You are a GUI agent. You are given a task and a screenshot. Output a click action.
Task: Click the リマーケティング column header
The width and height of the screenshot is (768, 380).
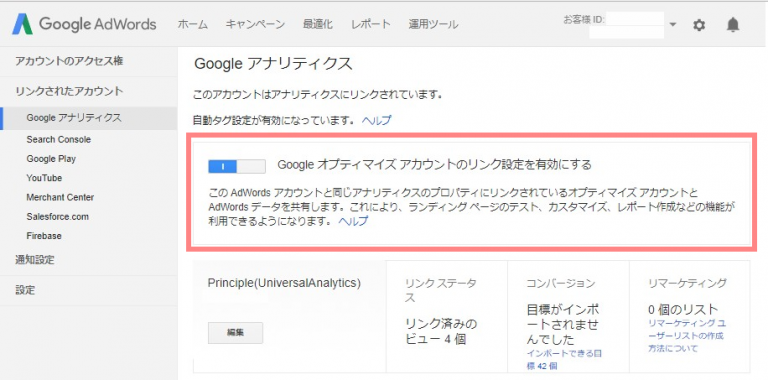(x=687, y=283)
